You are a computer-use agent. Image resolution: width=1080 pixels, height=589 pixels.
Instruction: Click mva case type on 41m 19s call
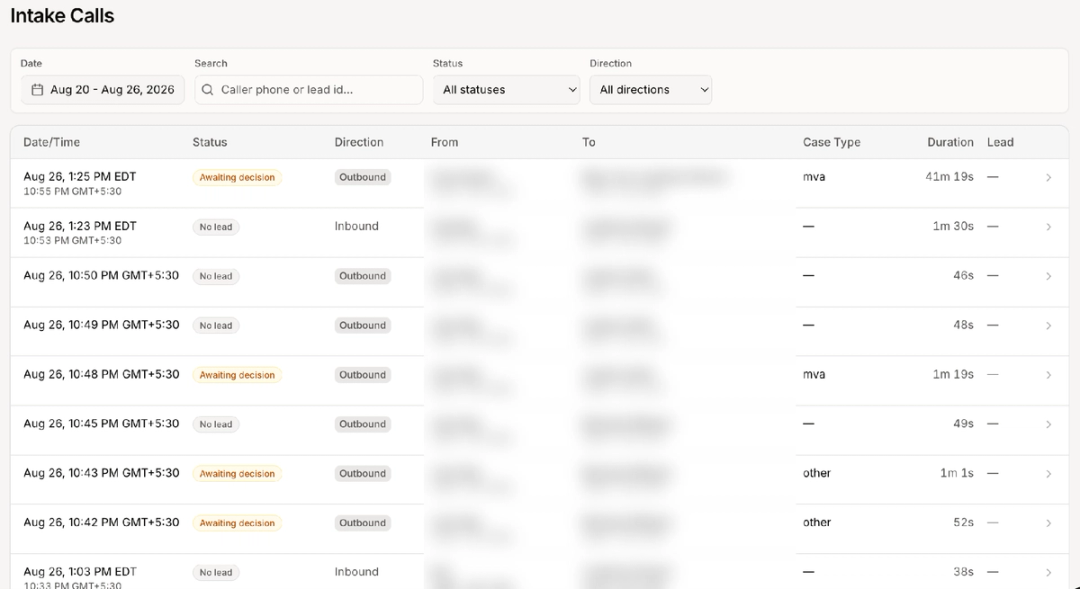(x=814, y=177)
